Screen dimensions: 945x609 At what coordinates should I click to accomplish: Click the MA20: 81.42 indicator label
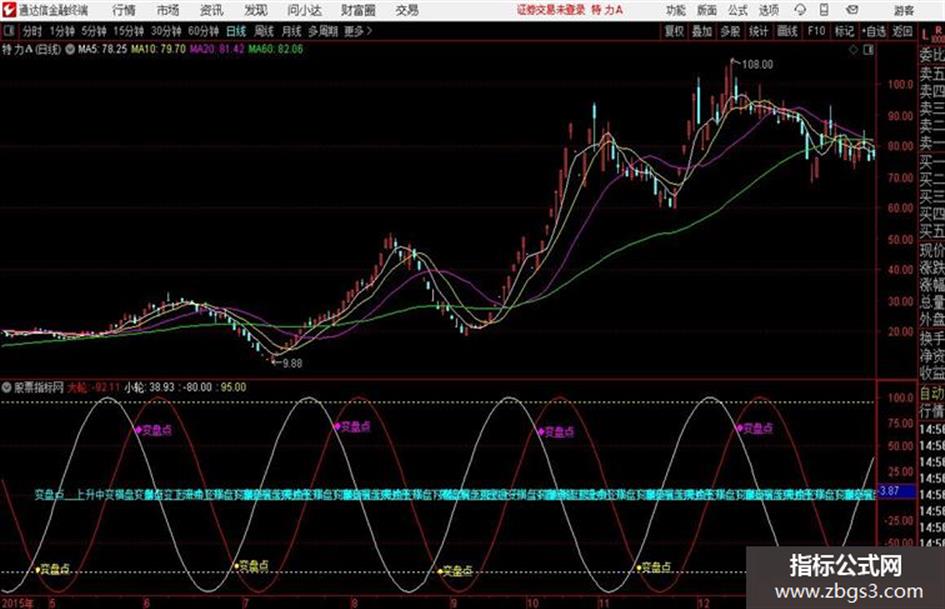click(217, 49)
